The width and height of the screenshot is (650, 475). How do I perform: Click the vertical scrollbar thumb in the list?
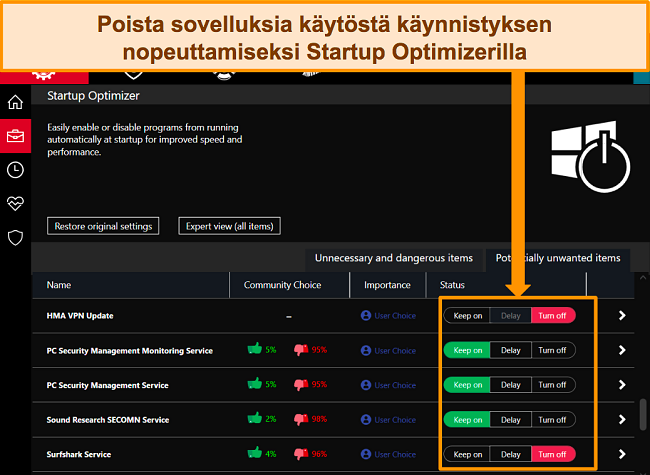(643, 414)
